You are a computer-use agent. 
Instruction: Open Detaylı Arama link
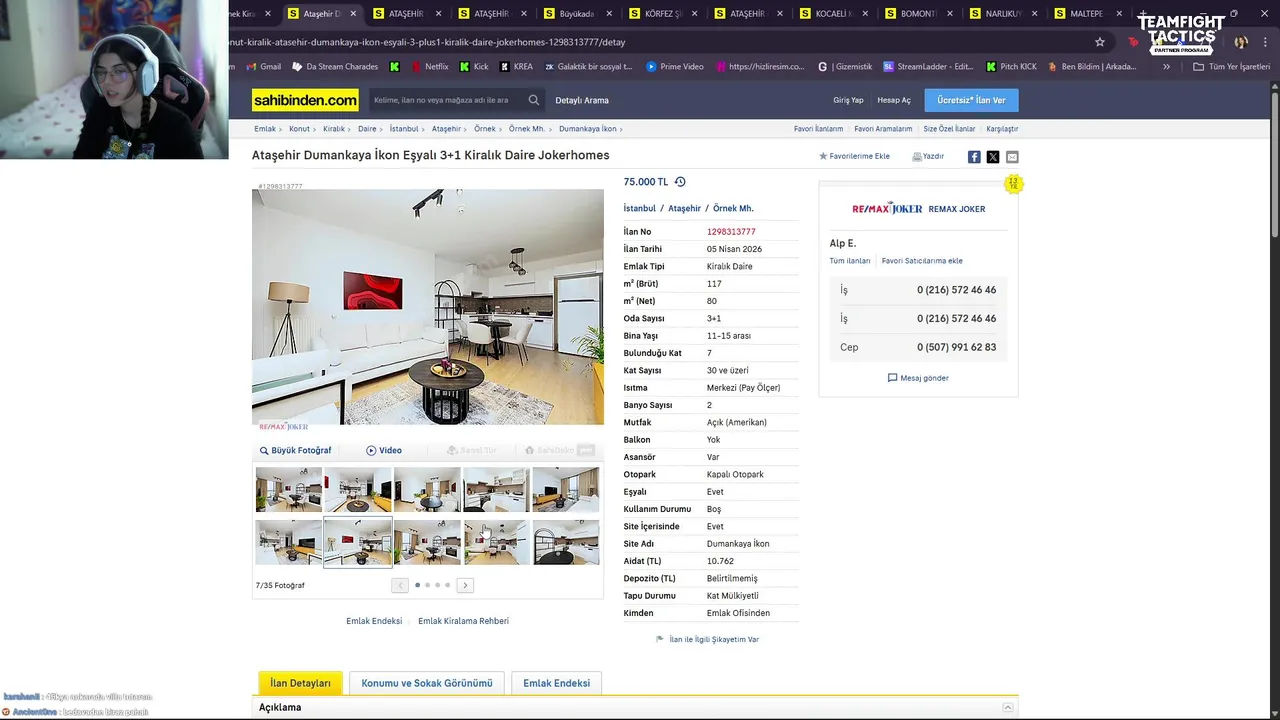point(582,100)
